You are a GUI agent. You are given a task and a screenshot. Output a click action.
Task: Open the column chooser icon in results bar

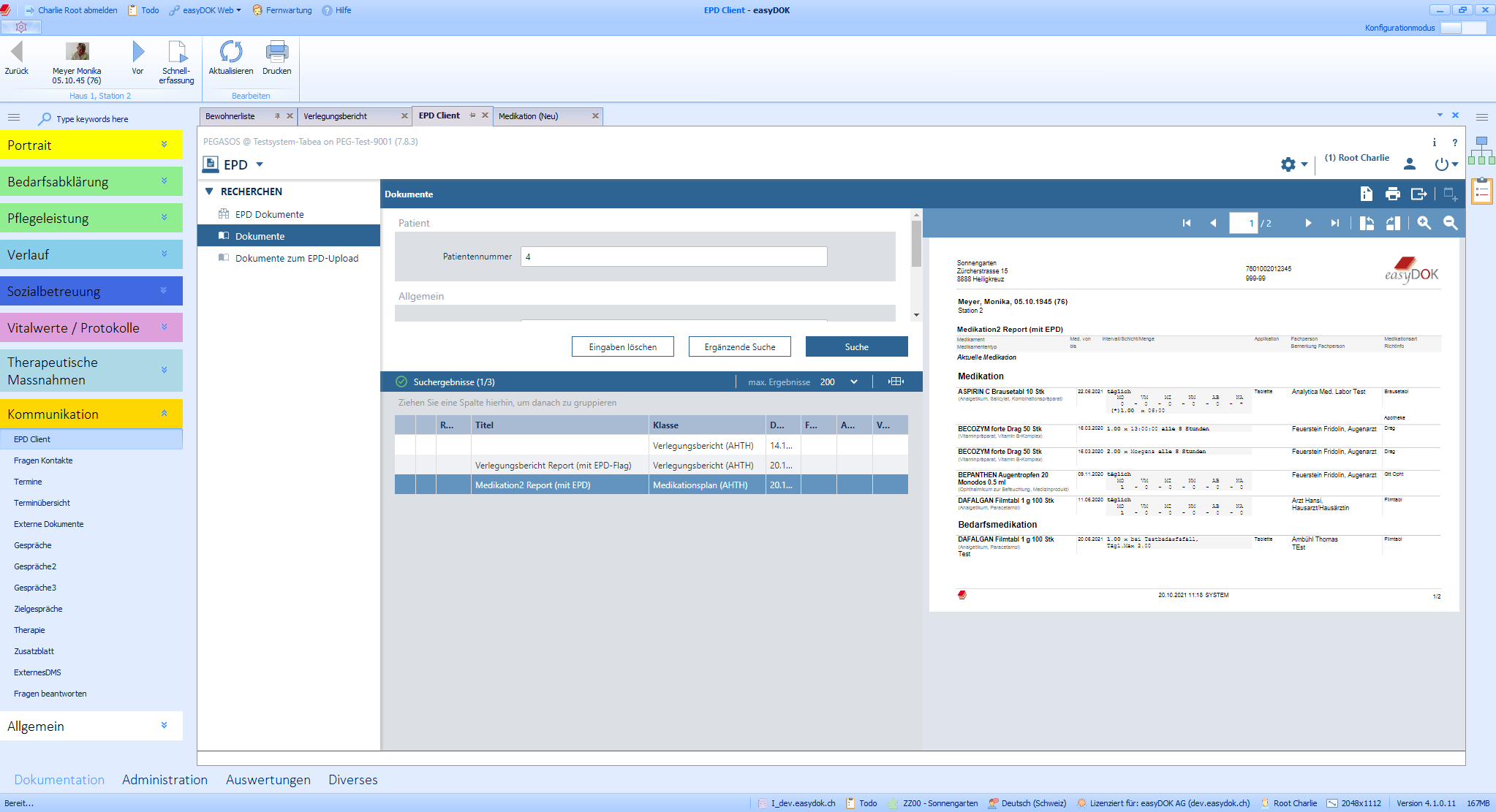pyautogui.click(x=896, y=382)
